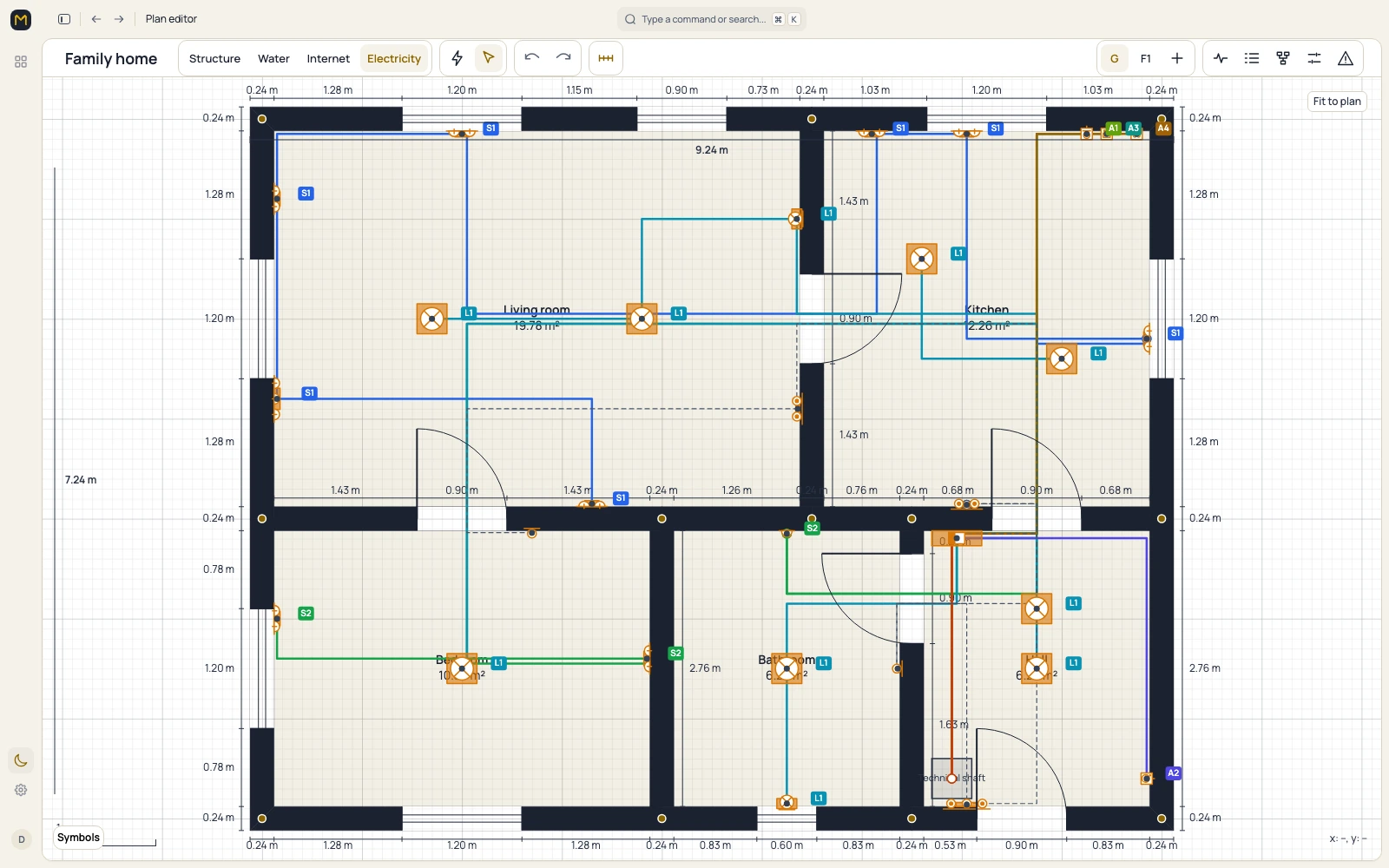1389x868 pixels.
Task: Open the pulse activity icon panel
Action: 1221,58
